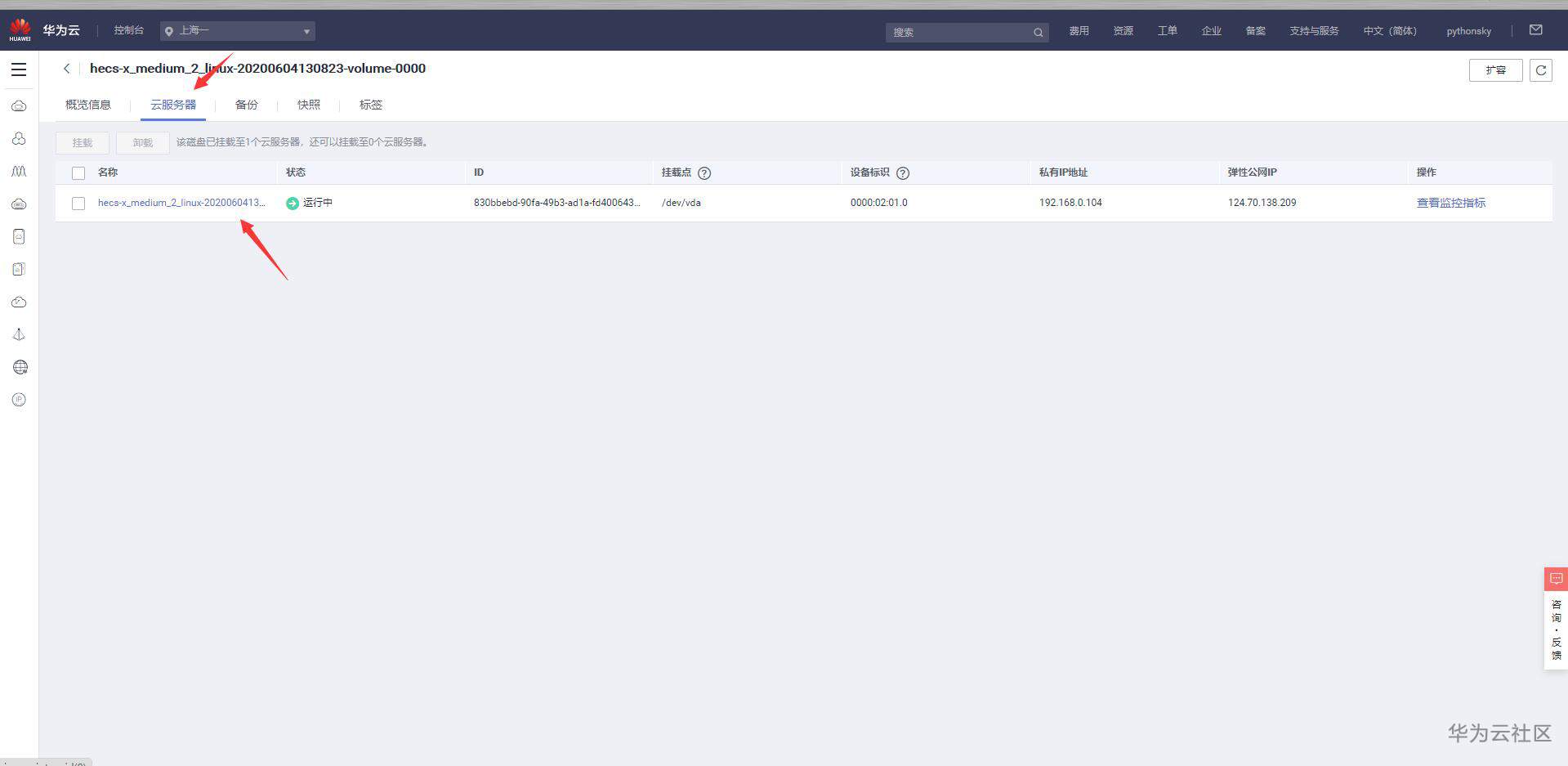Viewport: 1568px width, 766px height.
Task: Click the device ID 0000:02:01.0
Action: tap(879, 203)
